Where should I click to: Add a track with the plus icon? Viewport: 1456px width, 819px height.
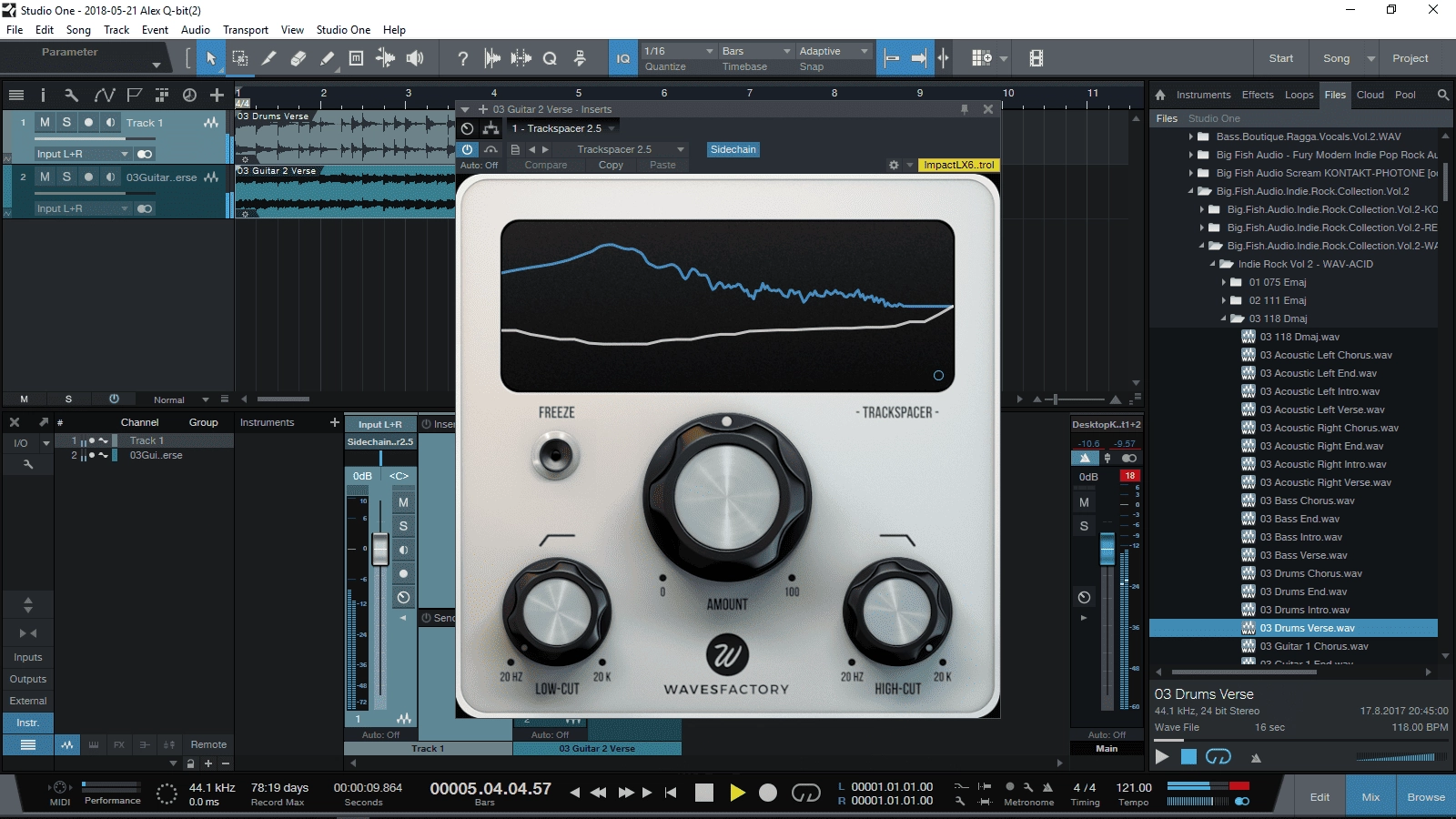click(x=217, y=95)
